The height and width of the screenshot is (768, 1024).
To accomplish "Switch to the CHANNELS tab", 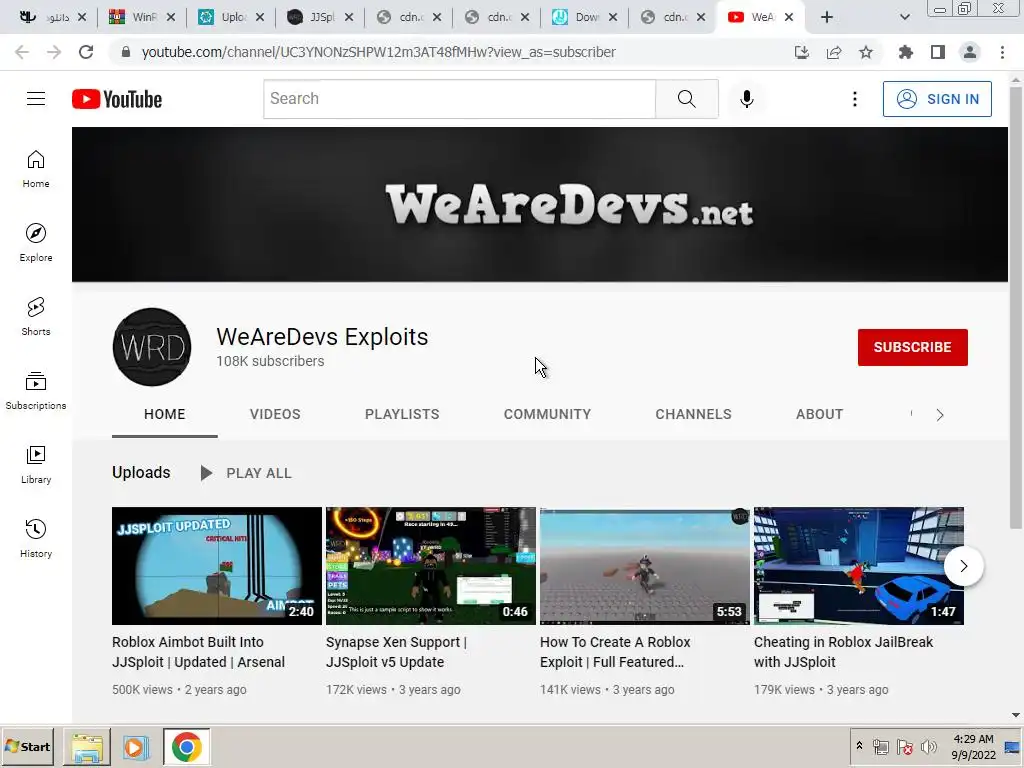I will (x=694, y=414).
